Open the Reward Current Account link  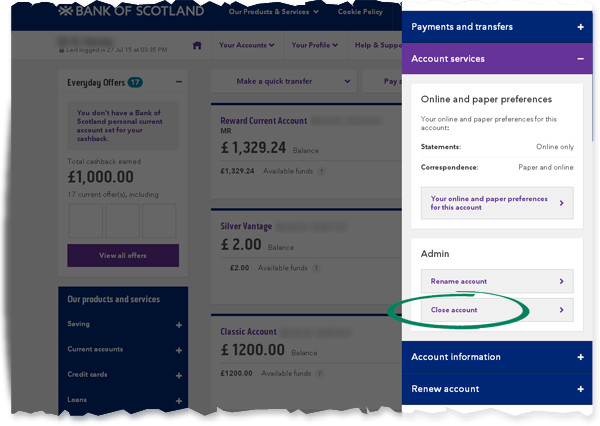pyautogui.click(x=264, y=121)
